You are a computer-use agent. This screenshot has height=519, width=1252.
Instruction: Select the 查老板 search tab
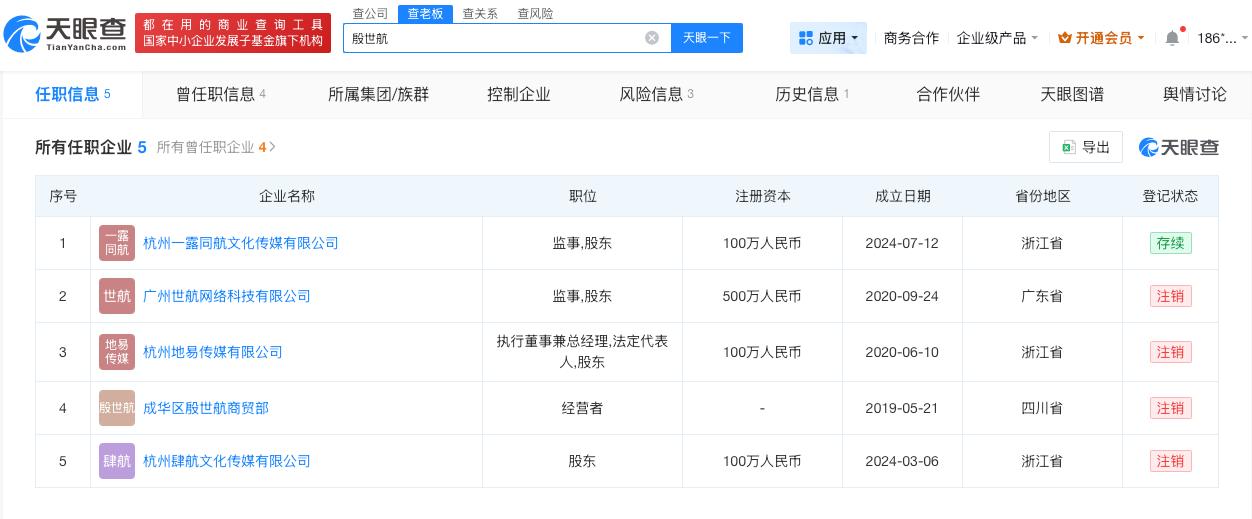425,13
